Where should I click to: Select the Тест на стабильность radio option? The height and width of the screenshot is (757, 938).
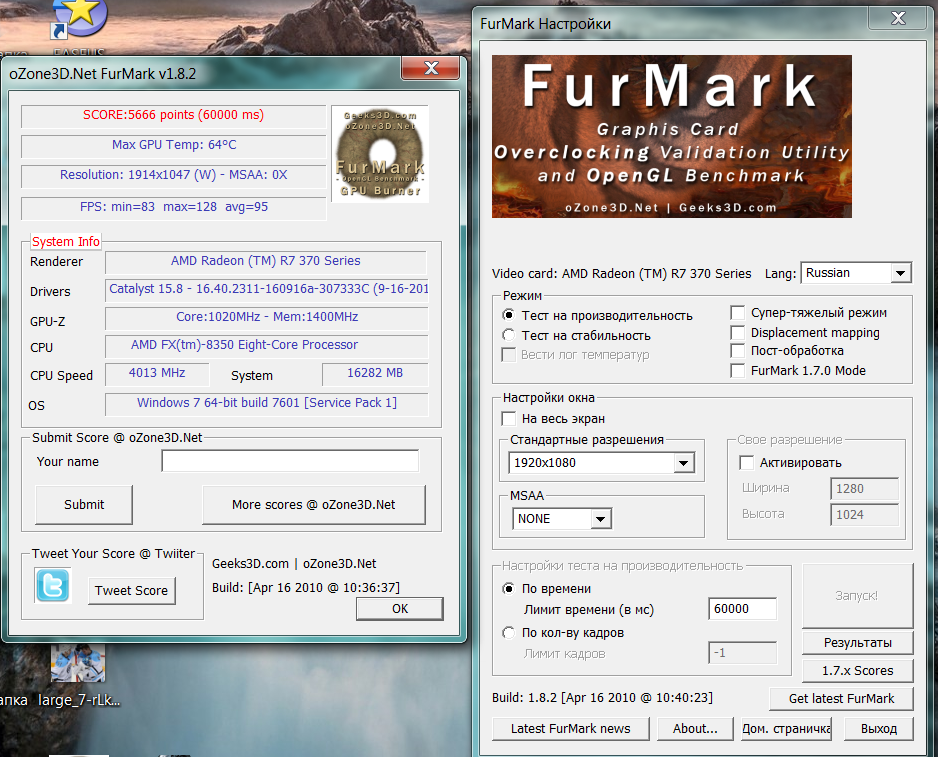coord(509,336)
